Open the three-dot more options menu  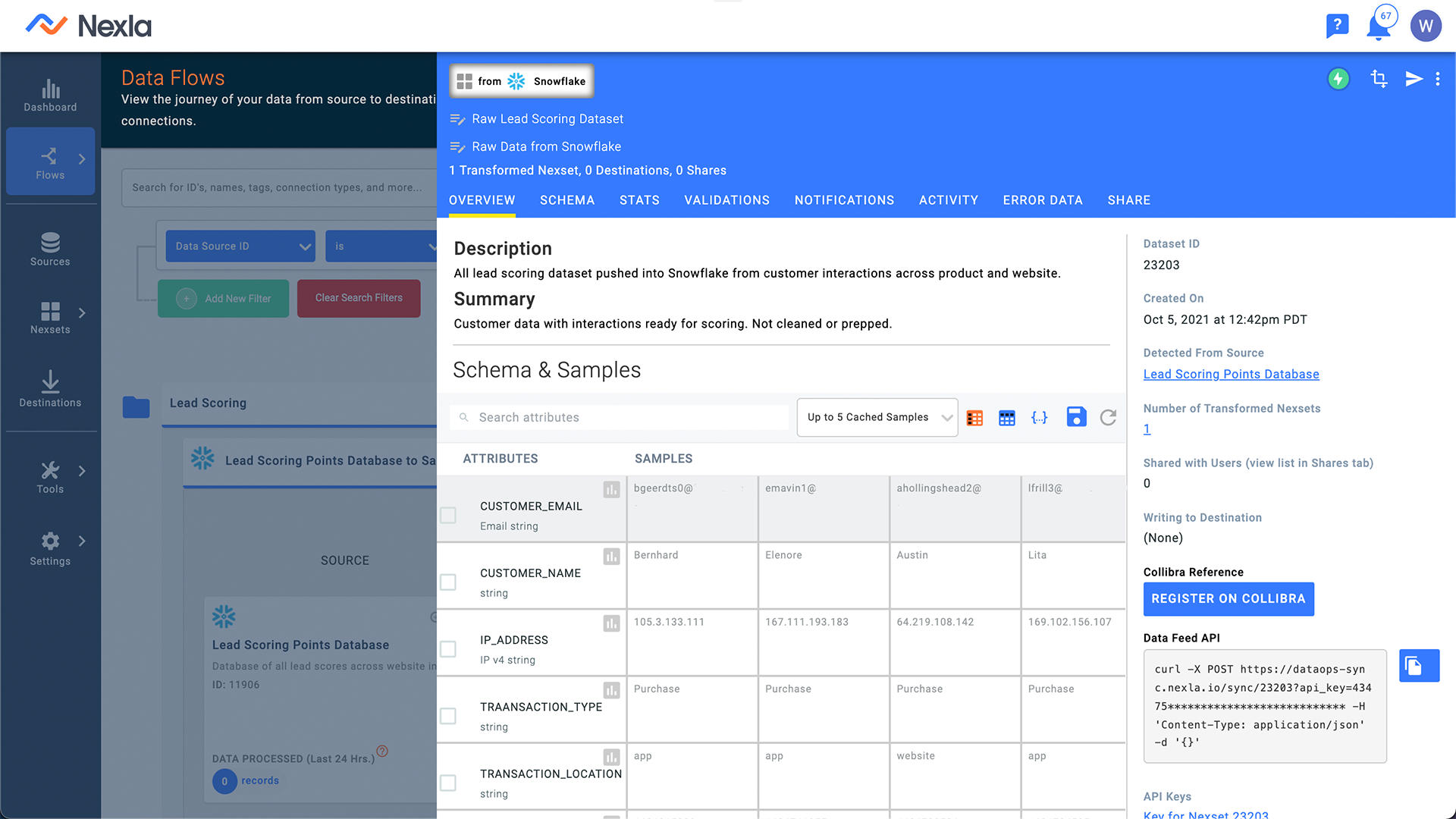(x=1438, y=79)
